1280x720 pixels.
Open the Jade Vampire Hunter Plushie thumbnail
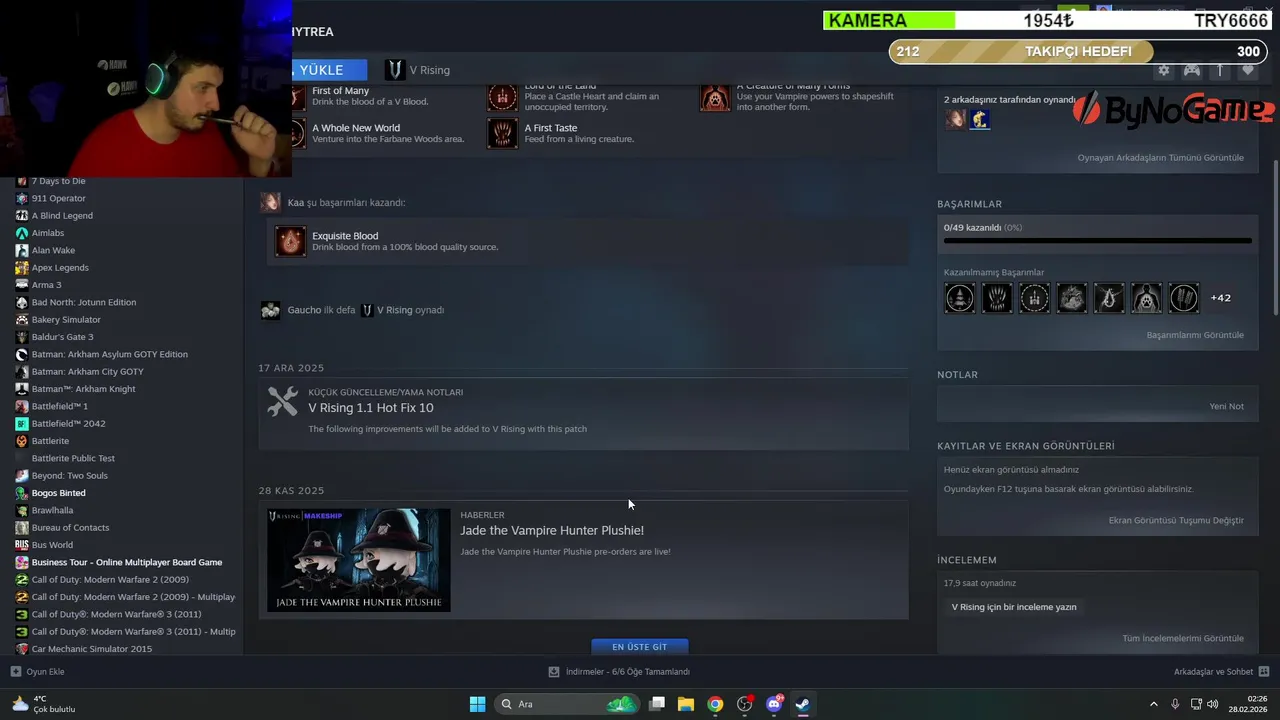pyautogui.click(x=358, y=560)
